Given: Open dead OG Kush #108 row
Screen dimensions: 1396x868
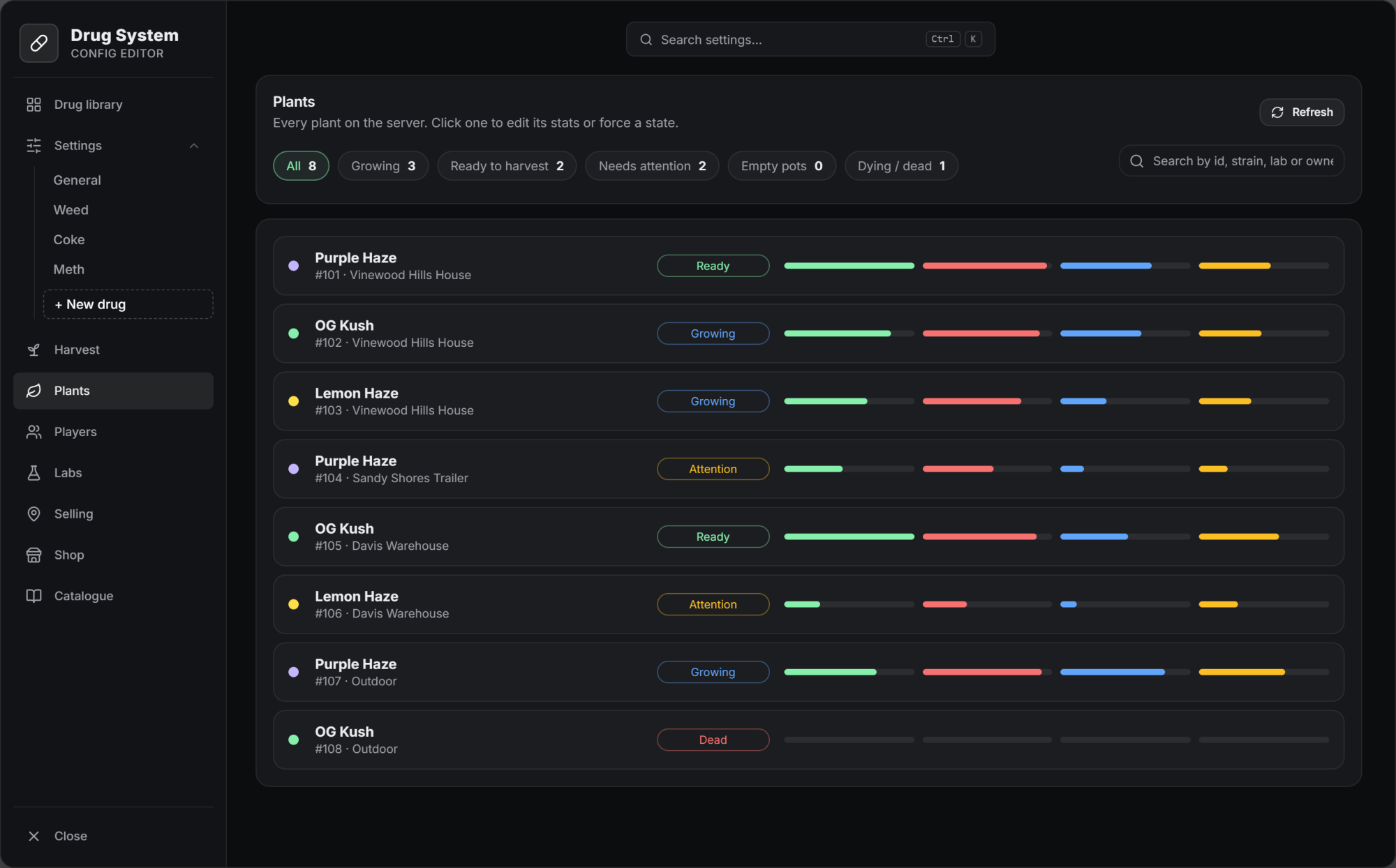Looking at the screenshot, I should point(808,740).
